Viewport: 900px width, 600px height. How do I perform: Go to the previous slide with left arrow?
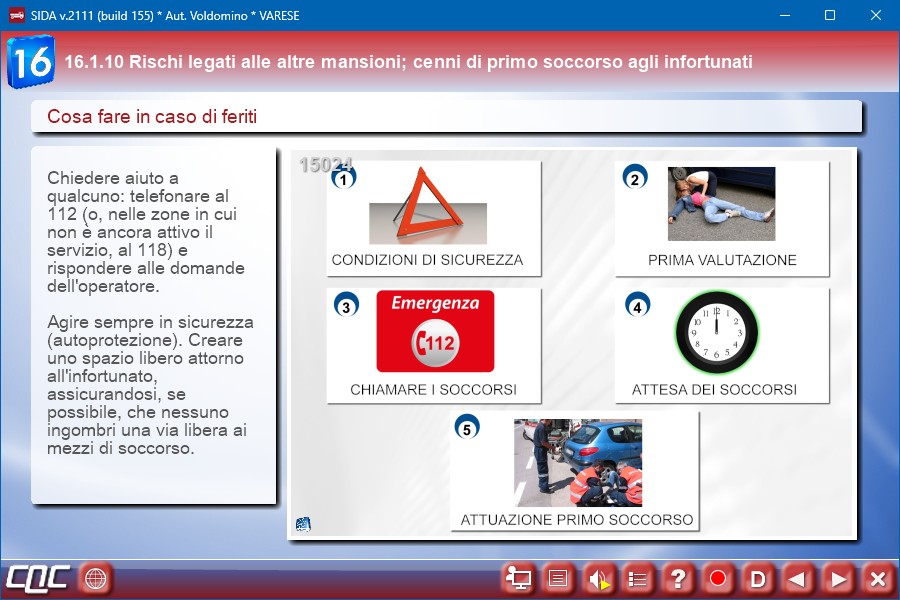tap(797, 578)
